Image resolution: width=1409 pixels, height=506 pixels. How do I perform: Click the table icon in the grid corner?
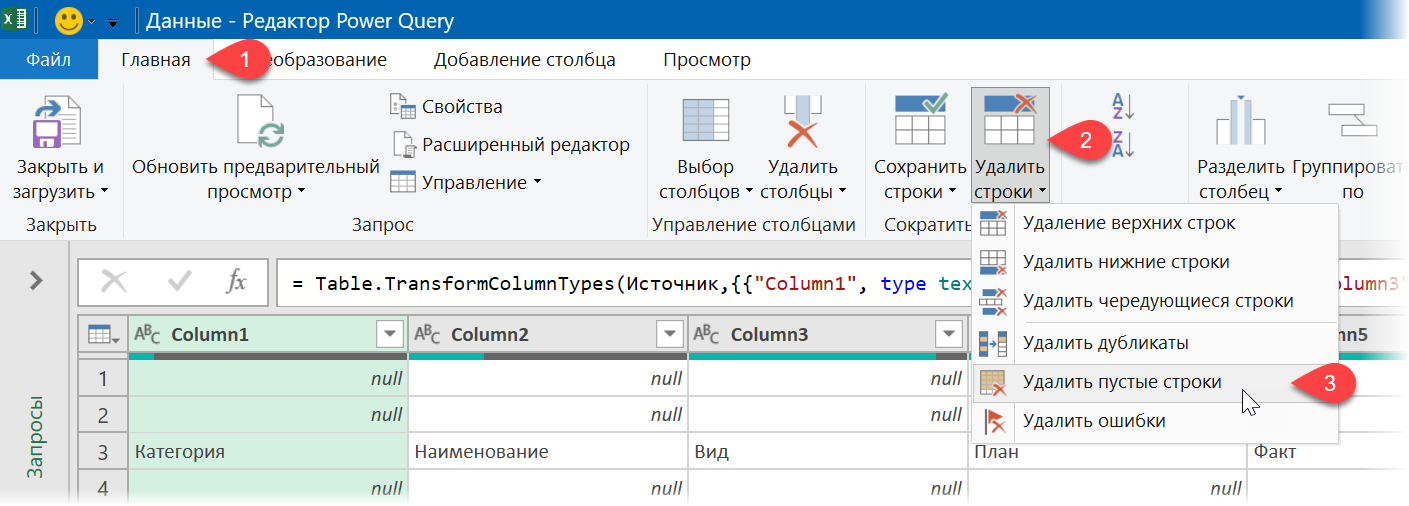pyautogui.click(x=102, y=335)
